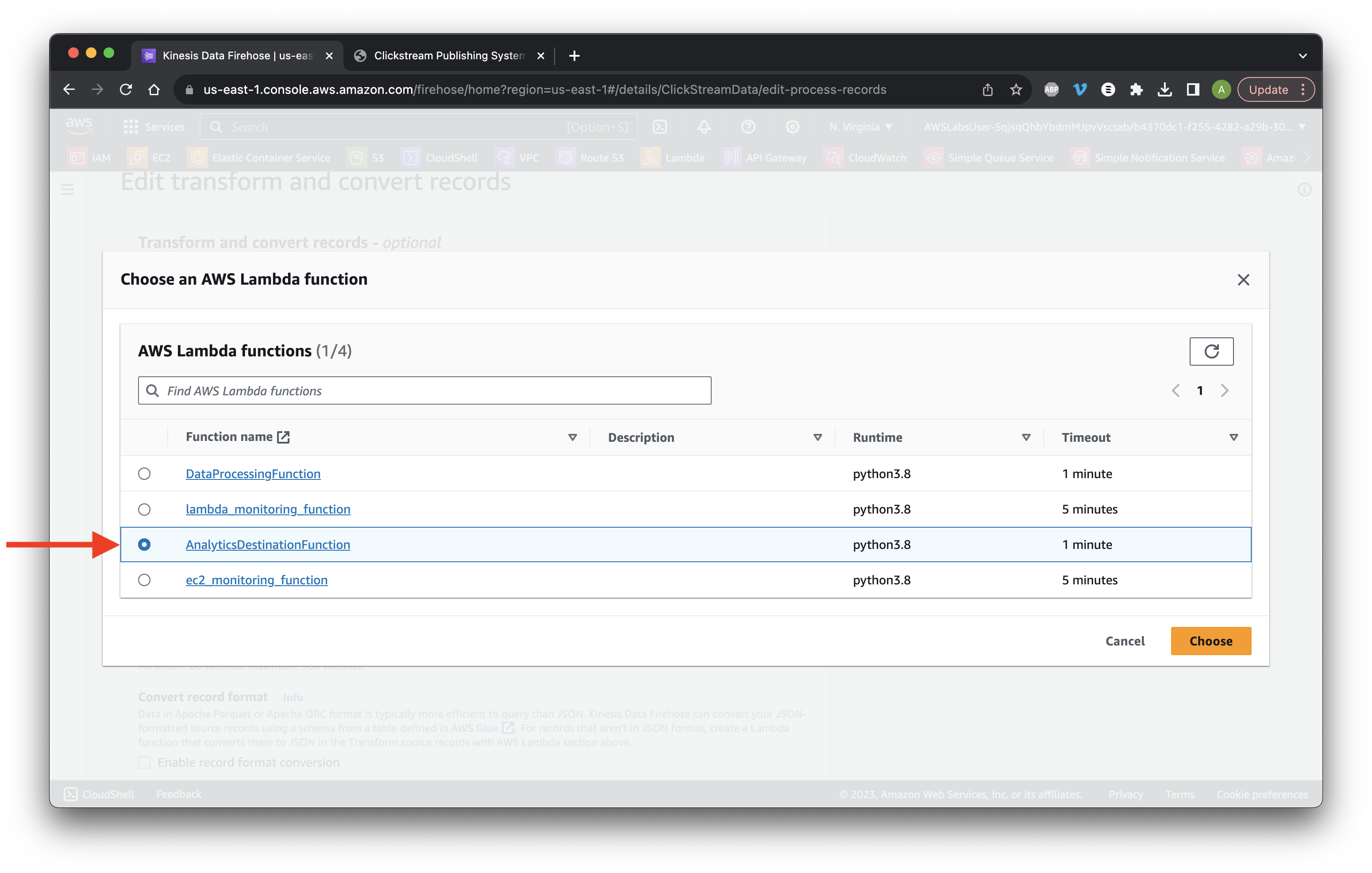Click the Cancel button
1372x873 pixels.
tap(1125, 641)
